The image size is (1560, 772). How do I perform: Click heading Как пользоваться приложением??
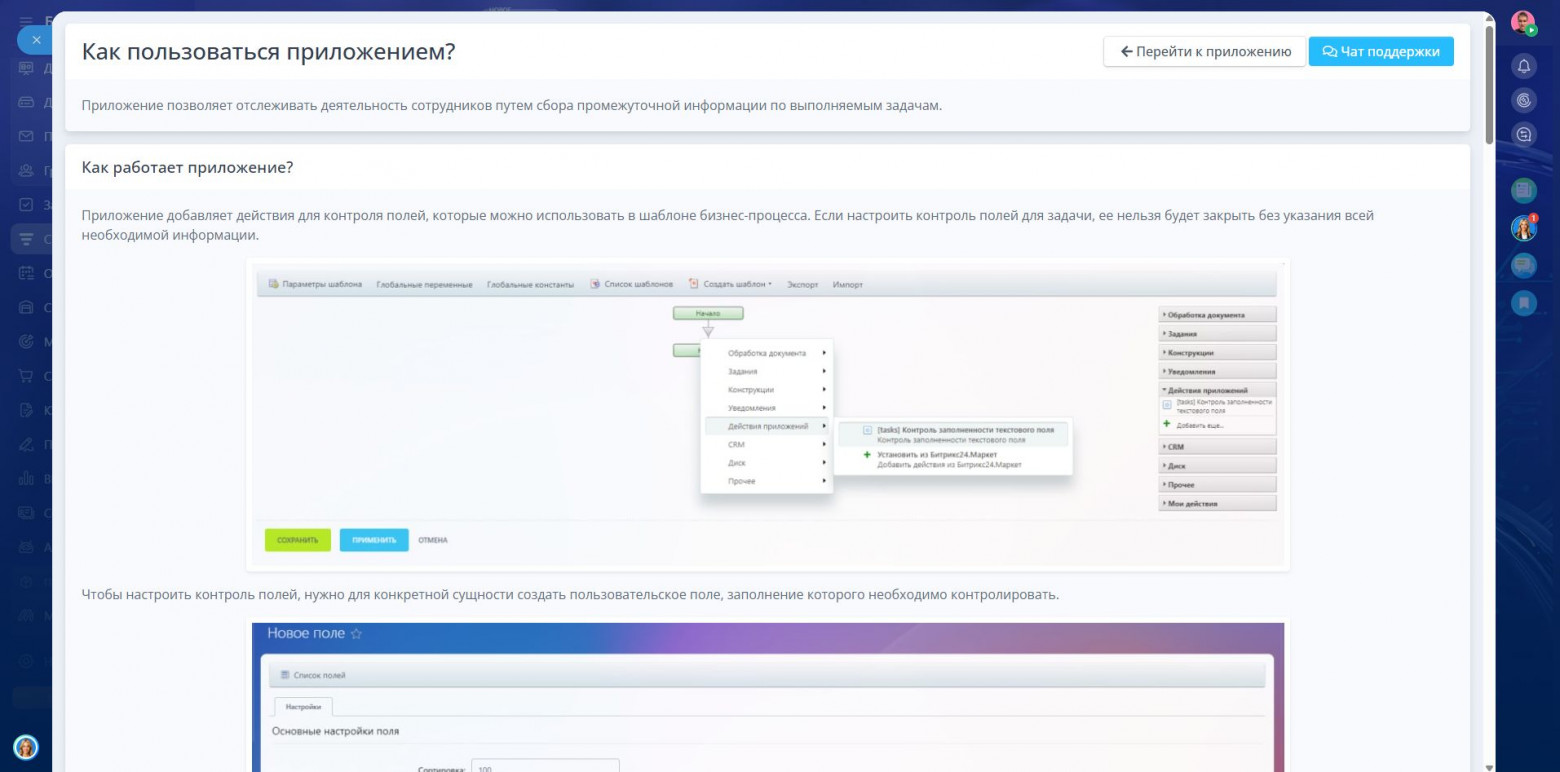pyautogui.click(x=268, y=52)
